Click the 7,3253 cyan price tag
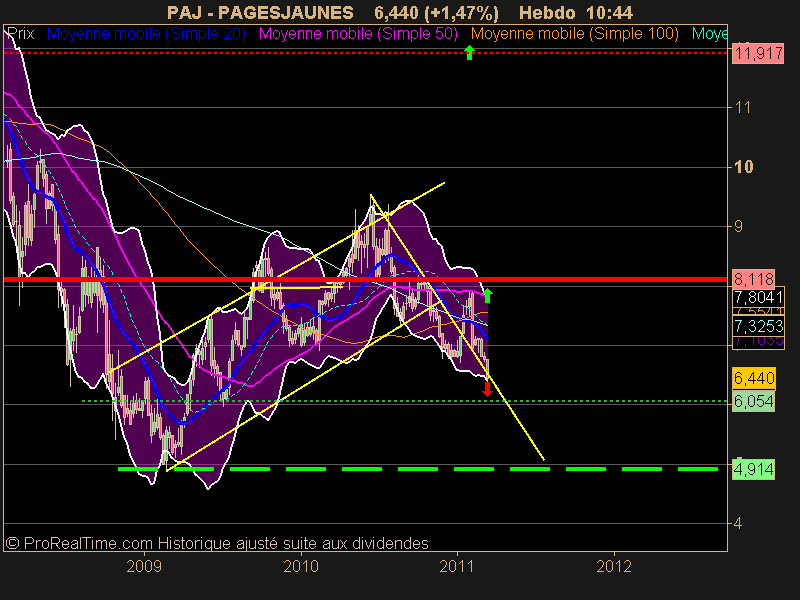 pos(758,326)
